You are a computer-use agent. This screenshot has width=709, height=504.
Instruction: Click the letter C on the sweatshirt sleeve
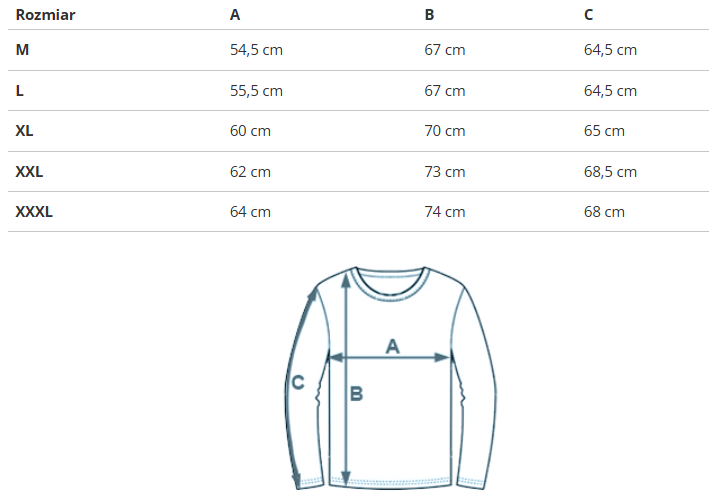point(297,381)
